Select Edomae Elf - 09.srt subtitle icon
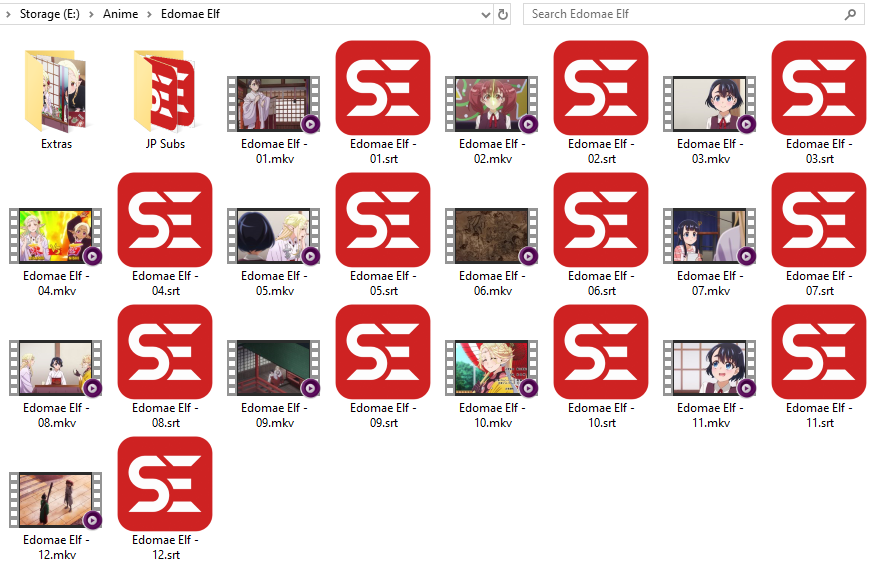This screenshot has width=873, height=571. point(383,351)
